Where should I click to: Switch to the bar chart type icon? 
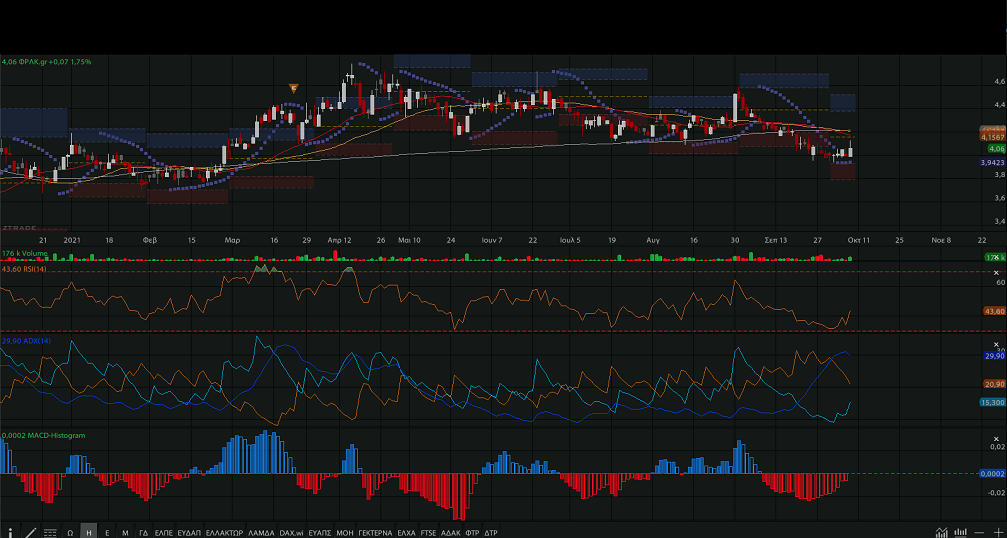[x=960, y=531]
